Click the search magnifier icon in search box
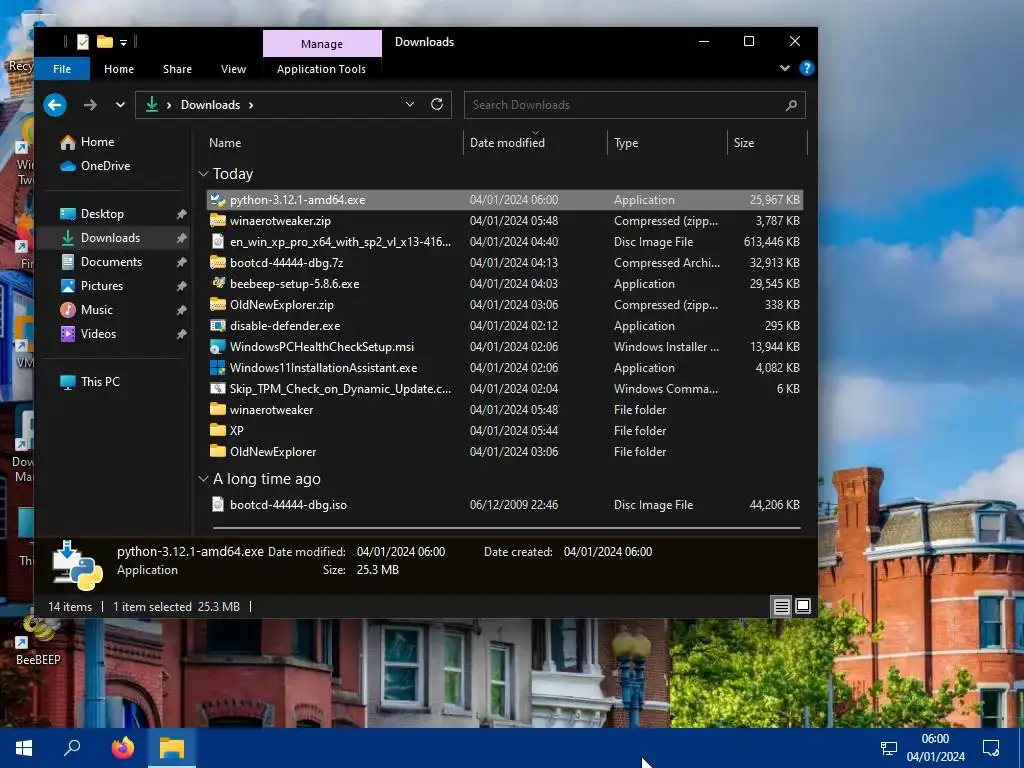 pyautogui.click(x=791, y=105)
